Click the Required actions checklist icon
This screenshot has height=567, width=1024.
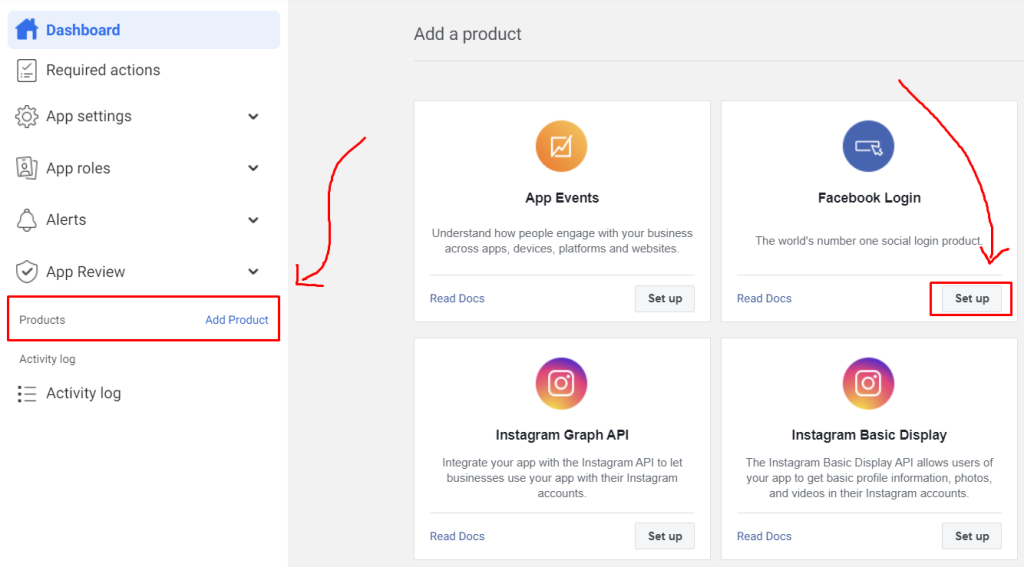[x=27, y=70]
